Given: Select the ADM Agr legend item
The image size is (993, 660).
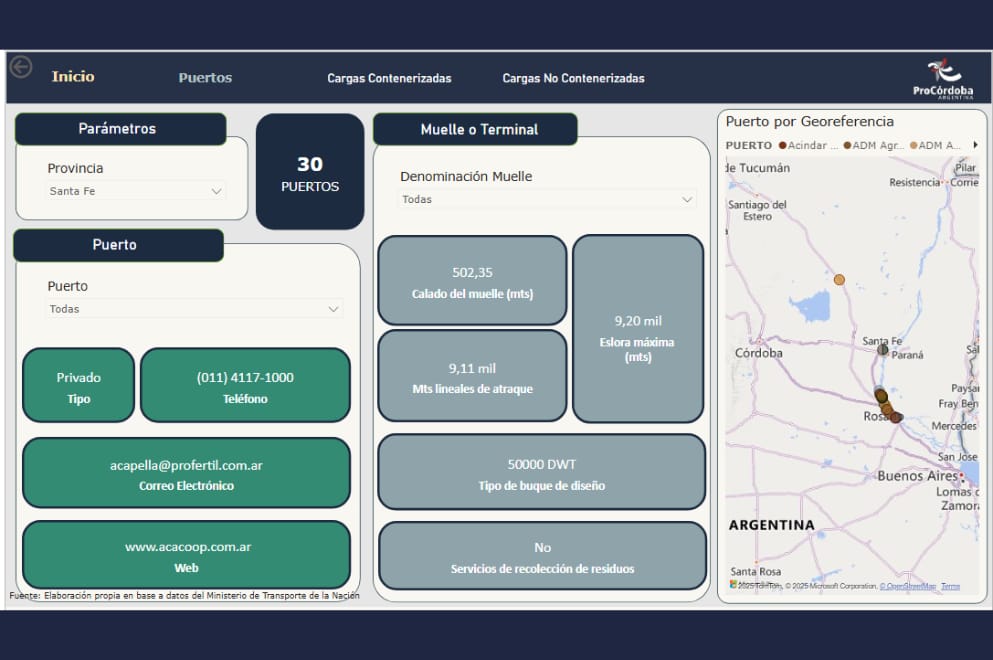Looking at the screenshot, I should pyautogui.click(x=874, y=145).
